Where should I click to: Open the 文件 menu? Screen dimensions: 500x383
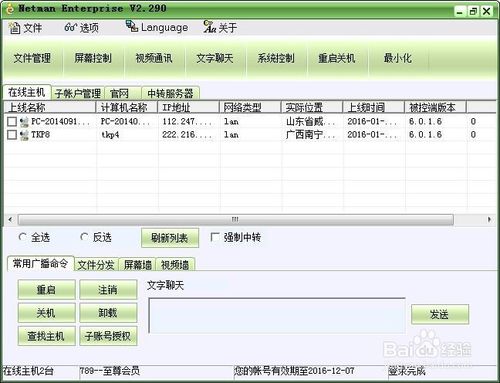pyautogui.click(x=25, y=28)
